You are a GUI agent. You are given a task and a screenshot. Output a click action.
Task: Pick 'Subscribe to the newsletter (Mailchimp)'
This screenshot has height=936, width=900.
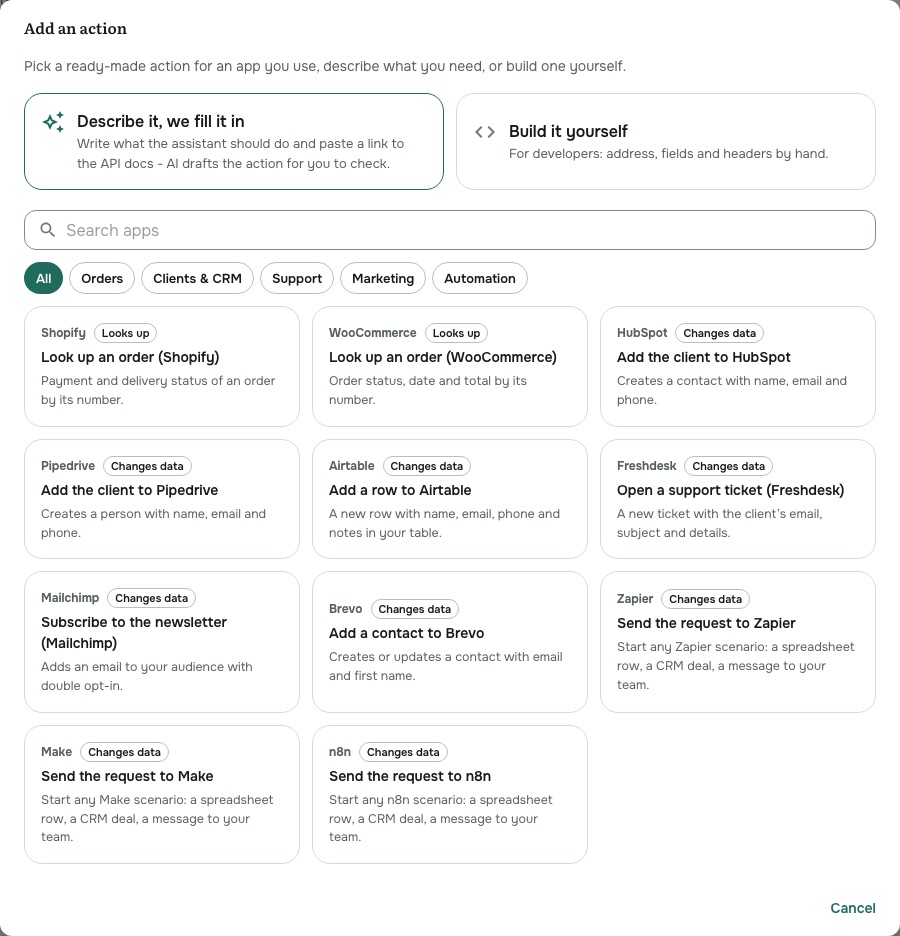coord(162,642)
